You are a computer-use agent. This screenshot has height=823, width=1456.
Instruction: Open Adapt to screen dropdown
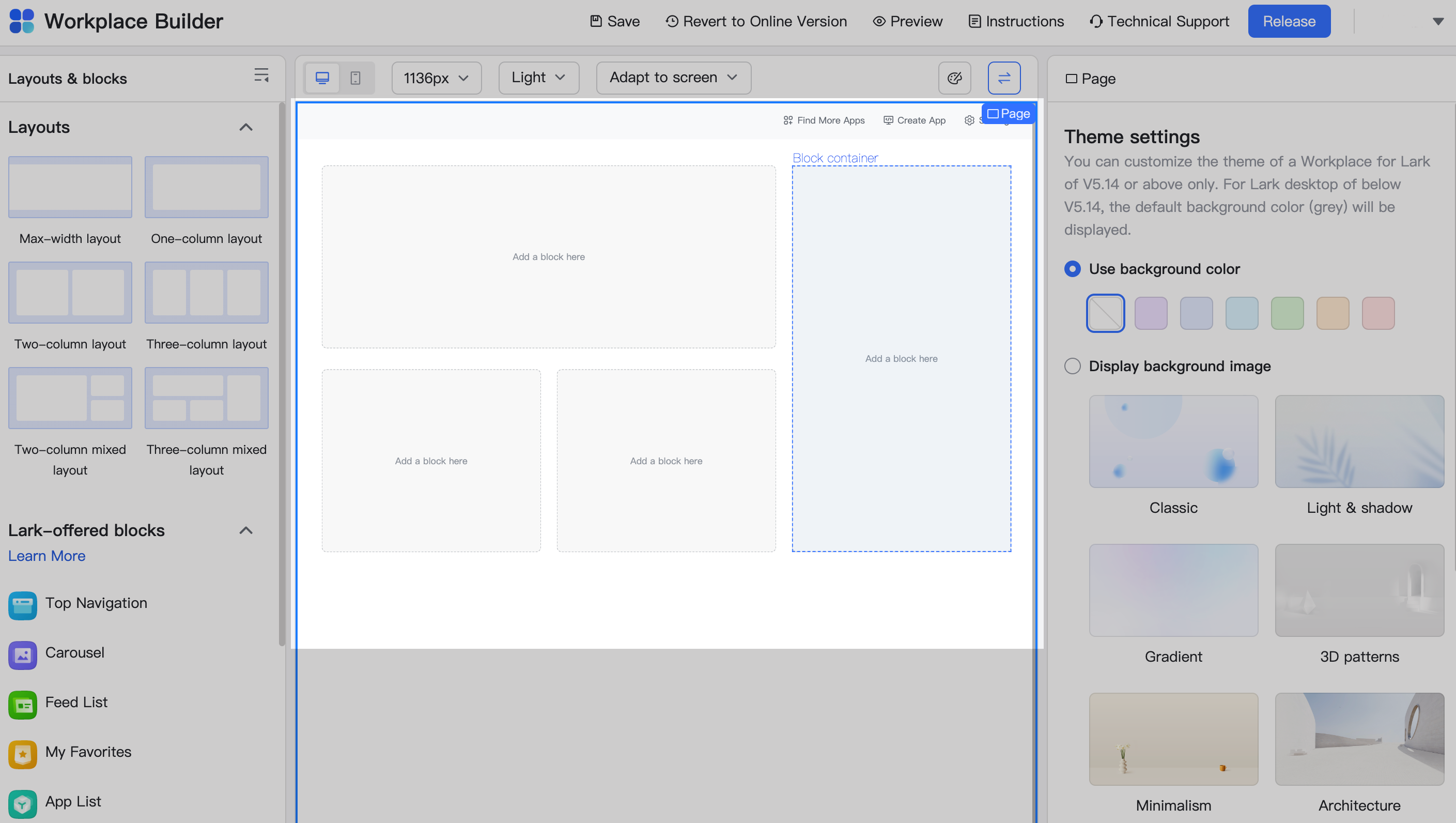tap(673, 78)
